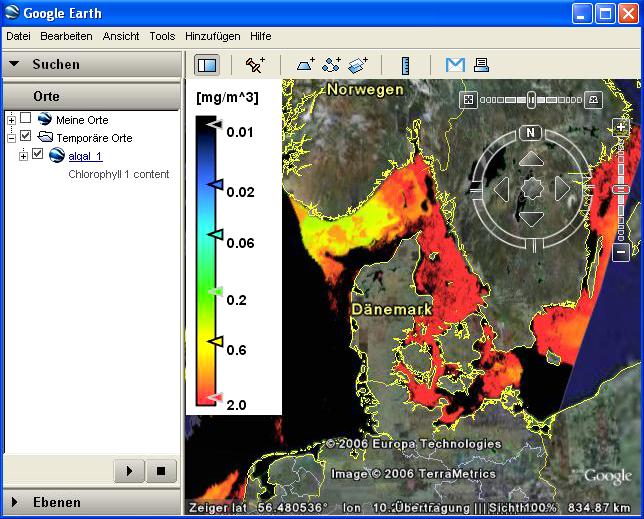Open the email view icon
The width and height of the screenshot is (644, 519).
tap(455, 65)
